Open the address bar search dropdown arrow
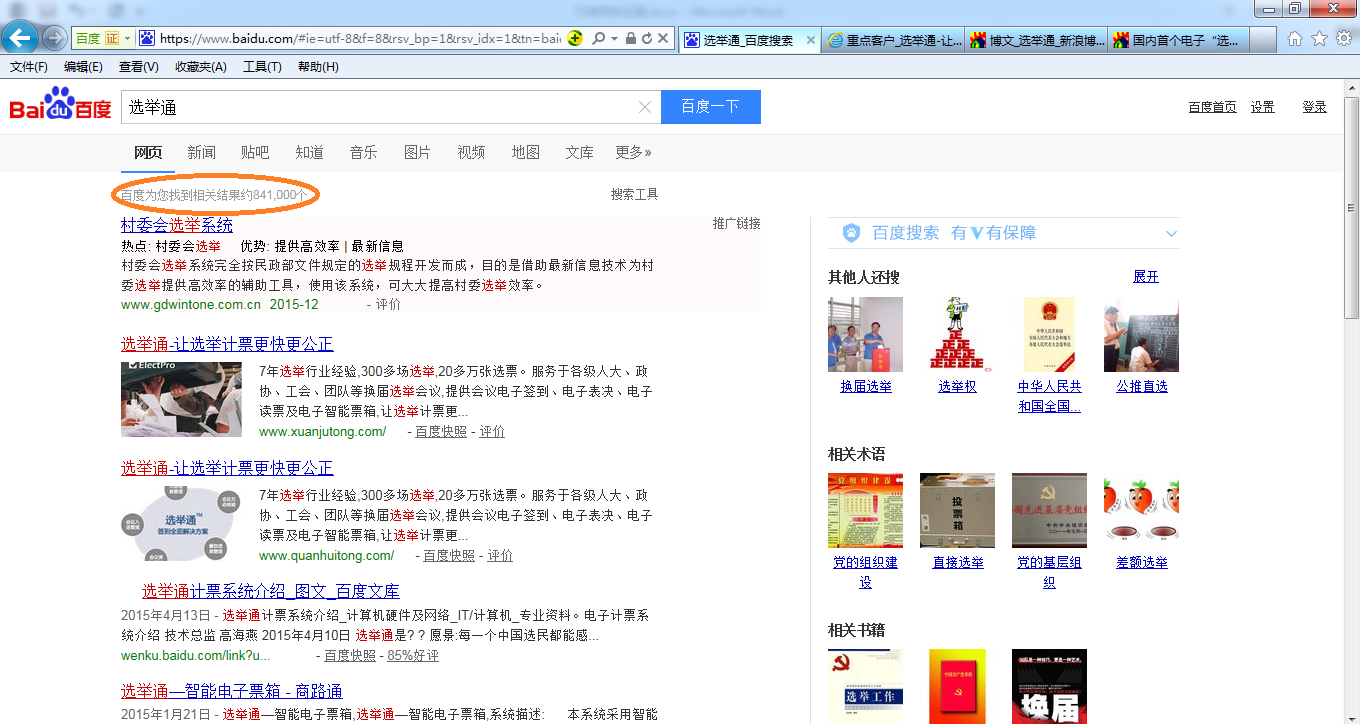Image resolution: width=1360 pixels, height=724 pixels. pos(614,39)
